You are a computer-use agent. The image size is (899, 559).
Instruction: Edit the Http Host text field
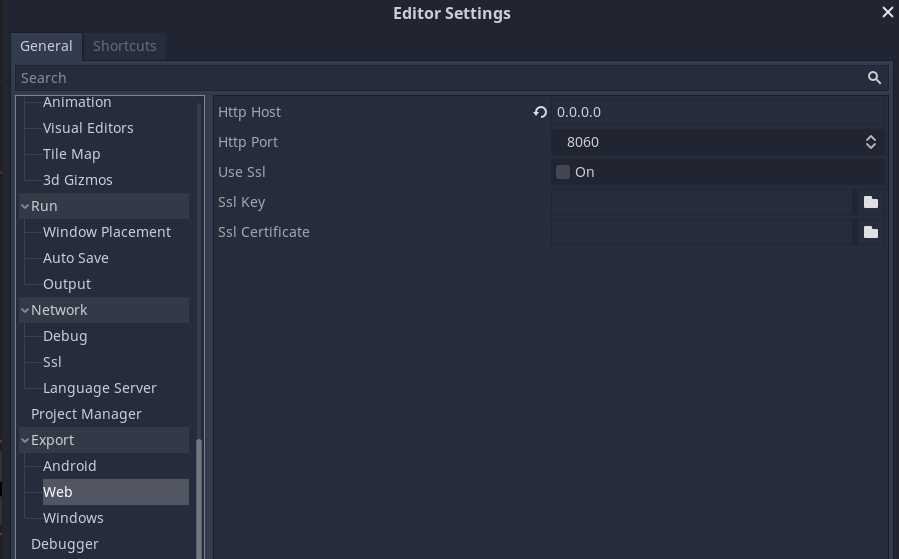718,112
